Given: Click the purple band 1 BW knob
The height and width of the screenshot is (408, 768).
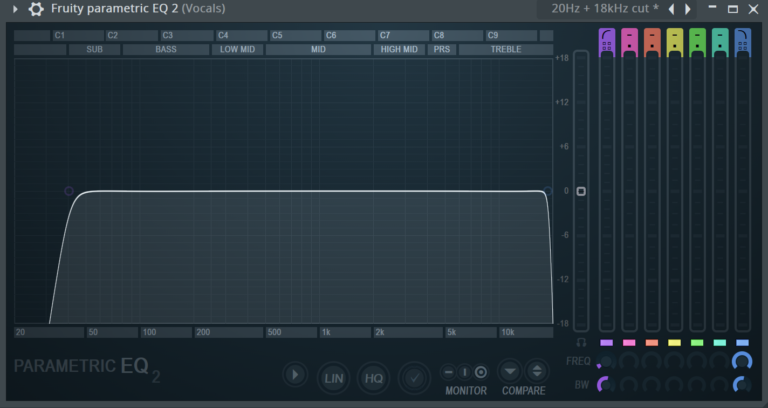Looking at the screenshot, I should pos(606,385).
